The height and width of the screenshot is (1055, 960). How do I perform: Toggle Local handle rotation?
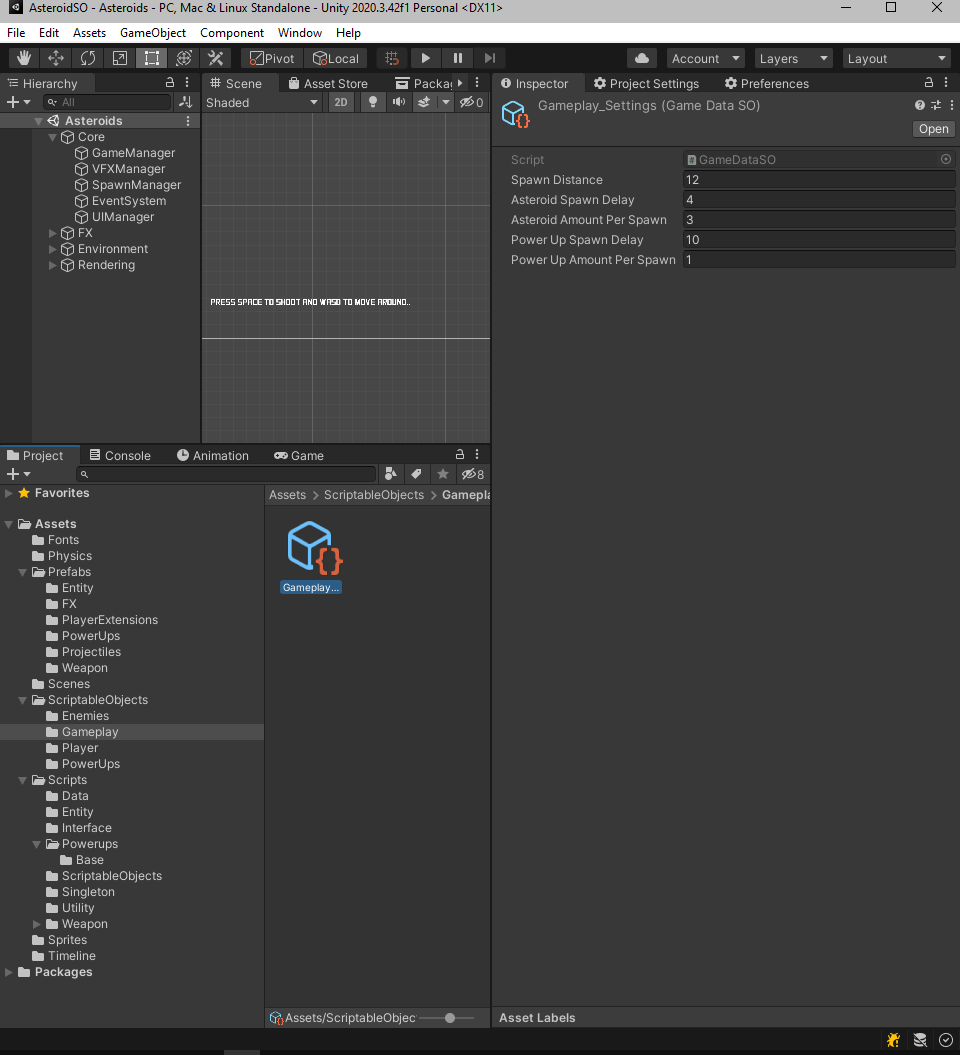coord(336,59)
